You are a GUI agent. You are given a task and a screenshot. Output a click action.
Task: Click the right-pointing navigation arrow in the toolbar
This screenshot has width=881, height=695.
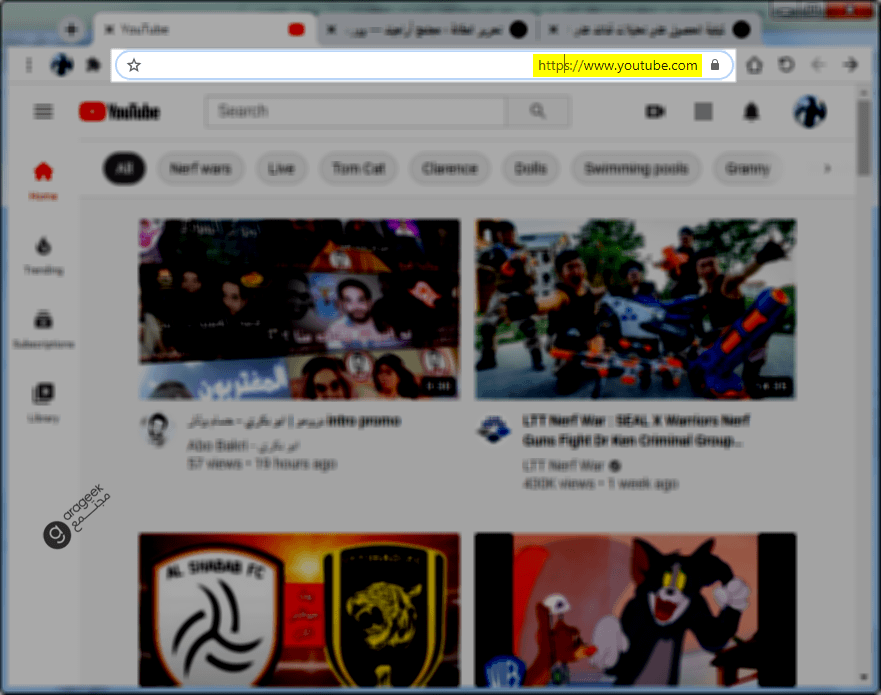[851, 65]
